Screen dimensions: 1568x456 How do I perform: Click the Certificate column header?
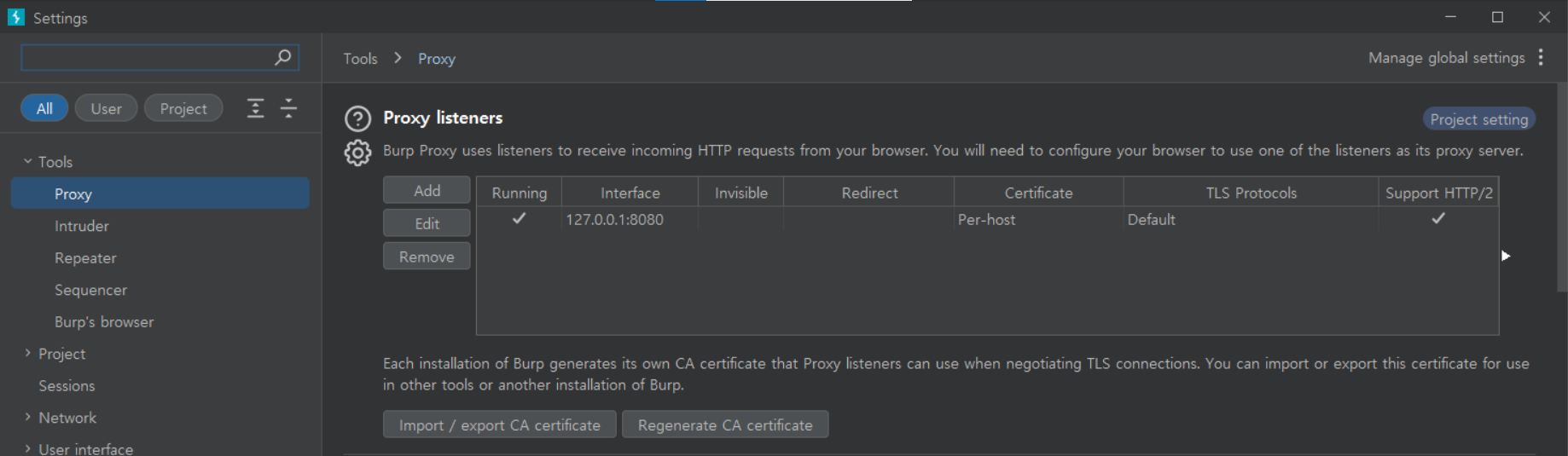pyautogui.click(x=1038, y=192)
